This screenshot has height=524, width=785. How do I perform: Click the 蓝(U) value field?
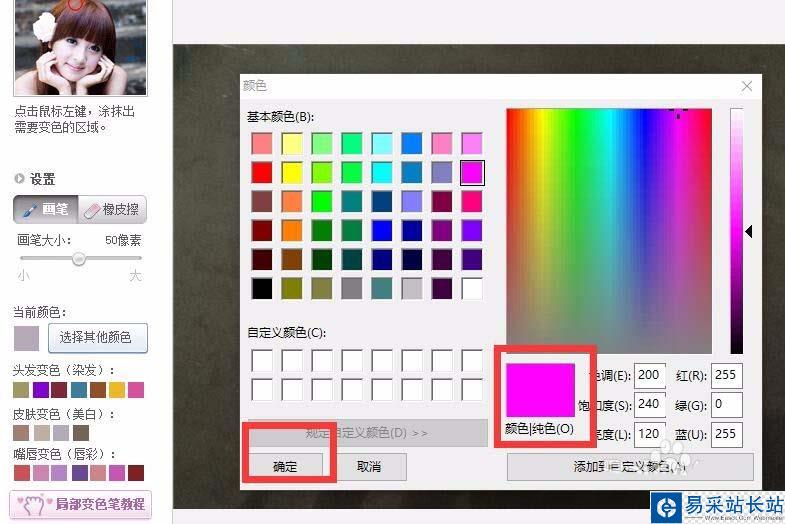click(x=726, y=434)
